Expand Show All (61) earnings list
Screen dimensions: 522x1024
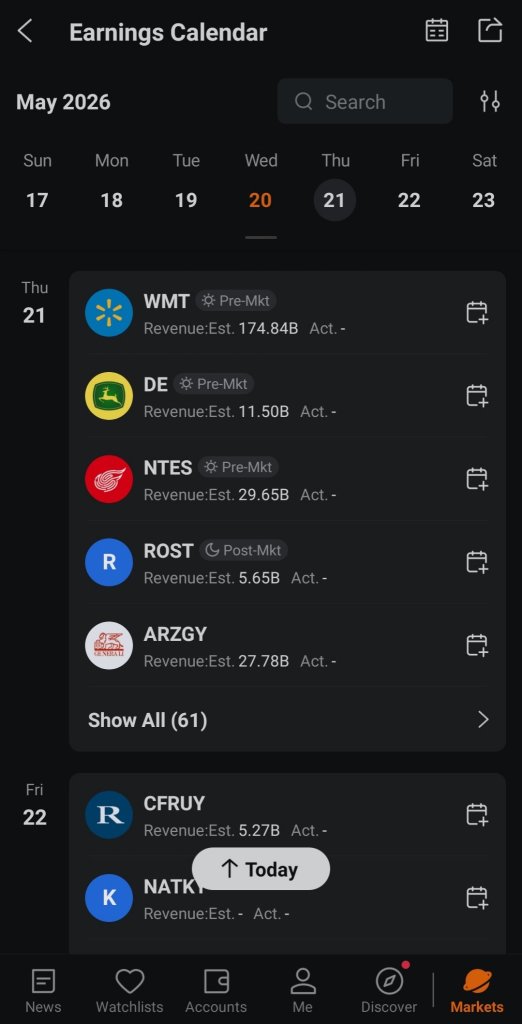(287, 720)
